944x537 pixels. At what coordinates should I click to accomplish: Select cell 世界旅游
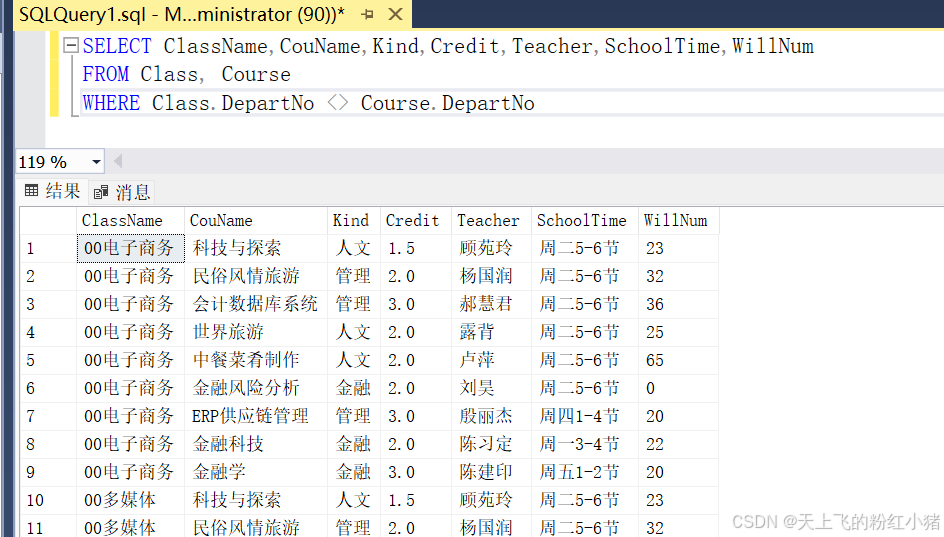(x=256, y=333)
